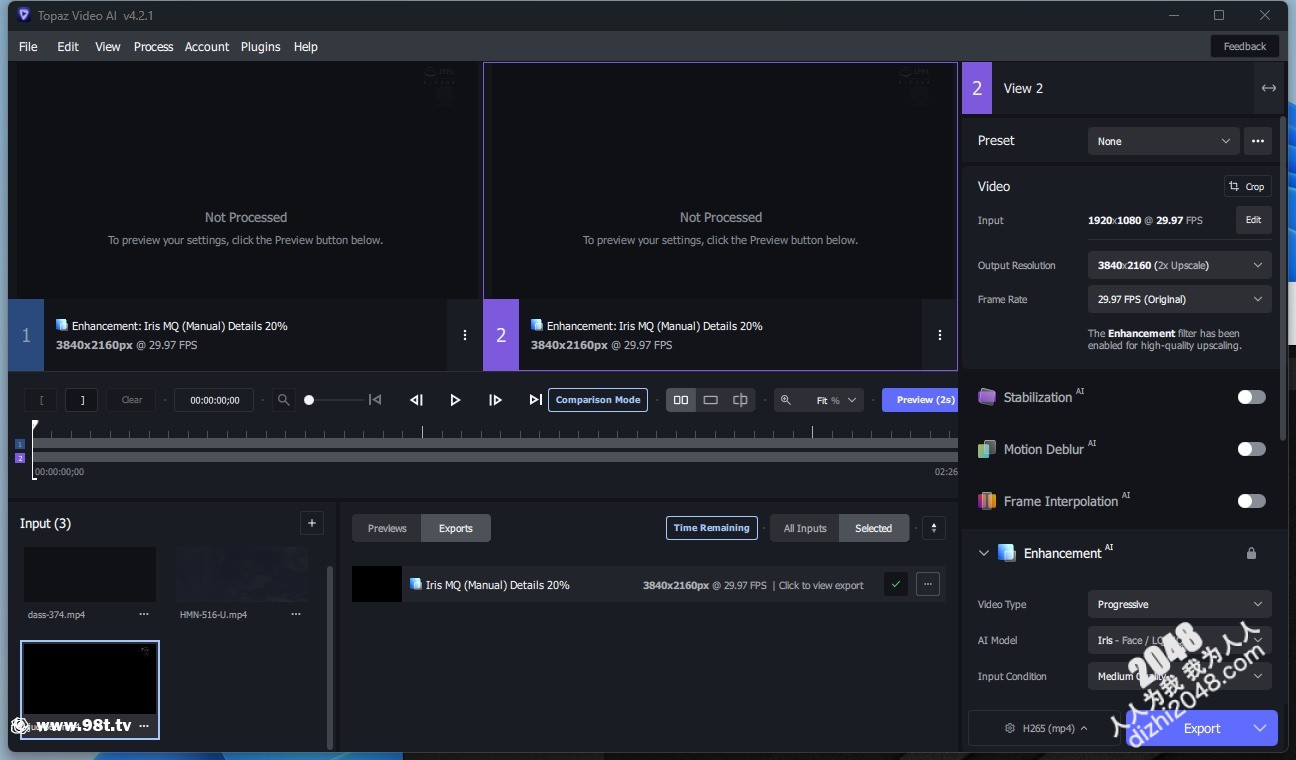
Task: Click the timecode input field
Action: [214, 400]
